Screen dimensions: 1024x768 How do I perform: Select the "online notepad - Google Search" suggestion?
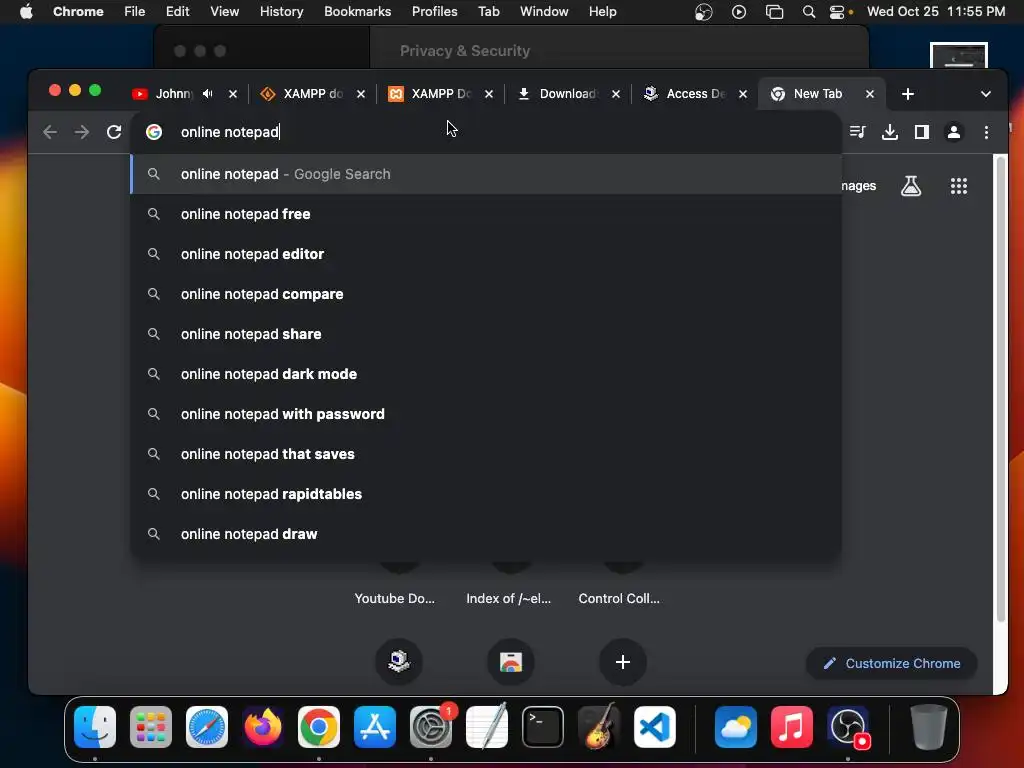486,174
